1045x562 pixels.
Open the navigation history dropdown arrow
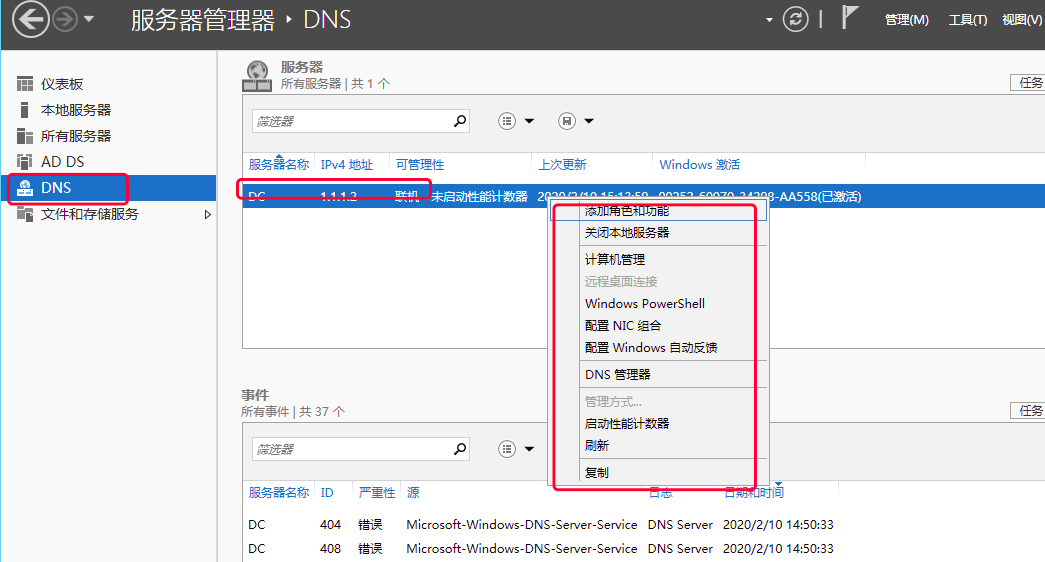click(89, 19)
